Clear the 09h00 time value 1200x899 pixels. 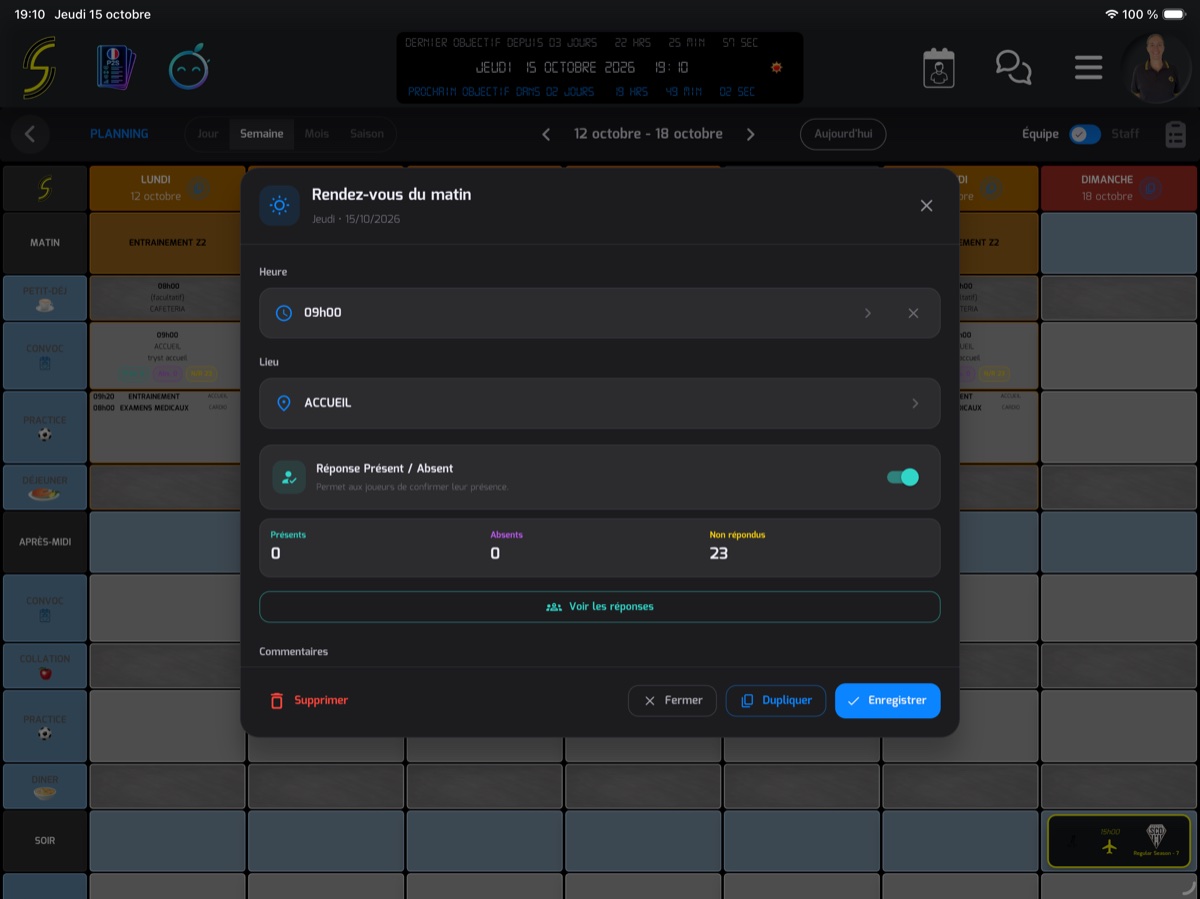click(913, 313)
